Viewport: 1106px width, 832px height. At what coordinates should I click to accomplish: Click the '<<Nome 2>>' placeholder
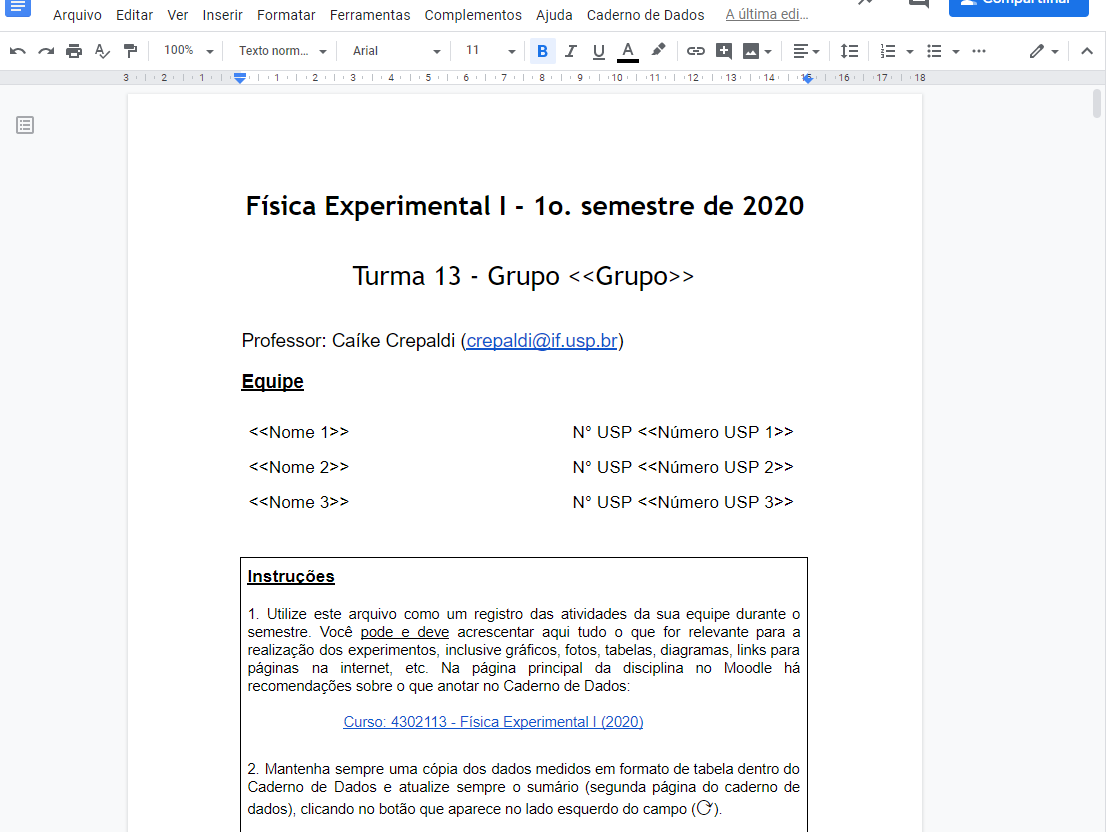pyautogui.click(x=299, y=467)
